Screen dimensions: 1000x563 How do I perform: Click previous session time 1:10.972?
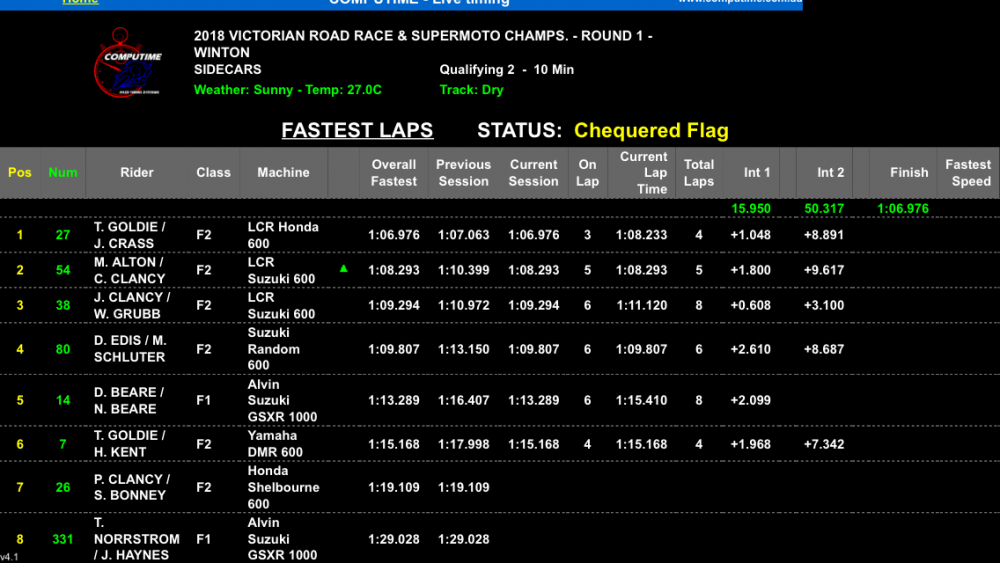[464, 305]
